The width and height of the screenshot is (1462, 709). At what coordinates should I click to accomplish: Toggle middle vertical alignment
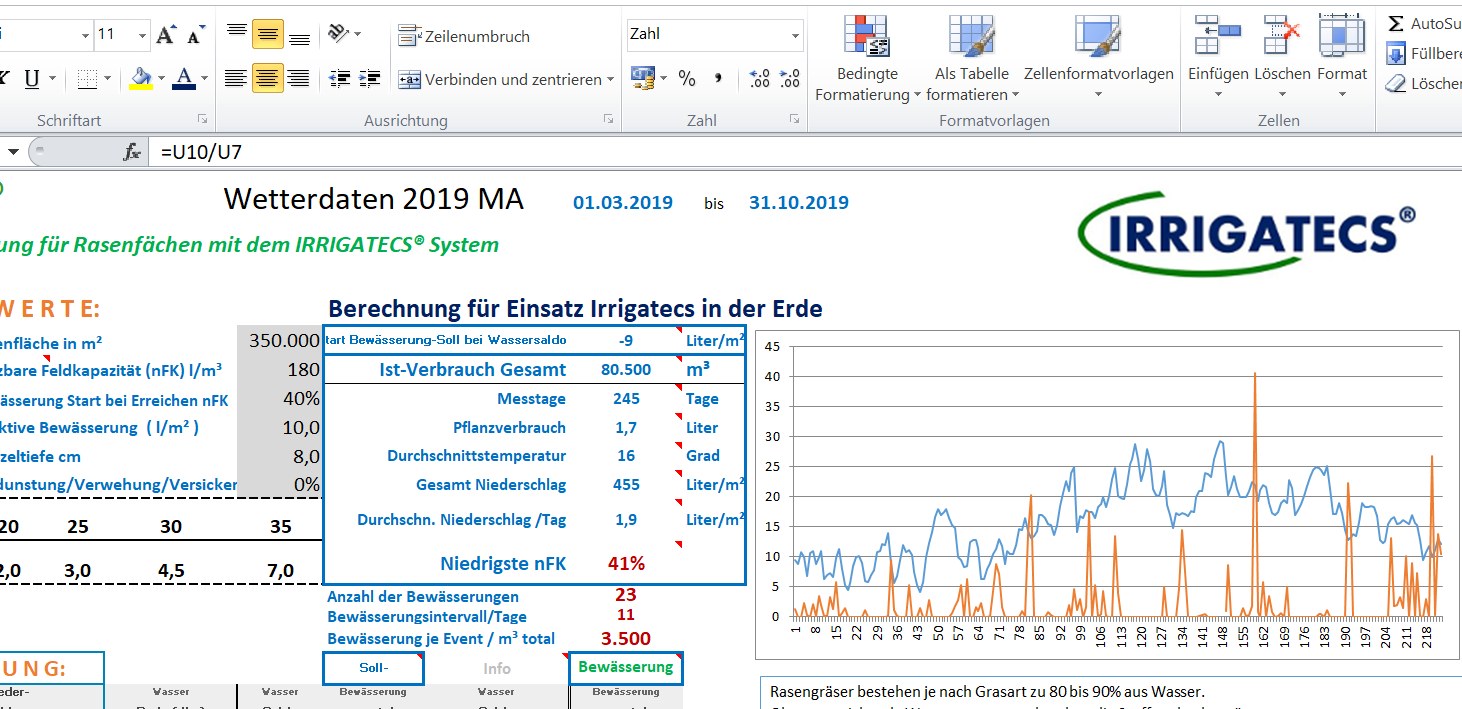(267, 34)
